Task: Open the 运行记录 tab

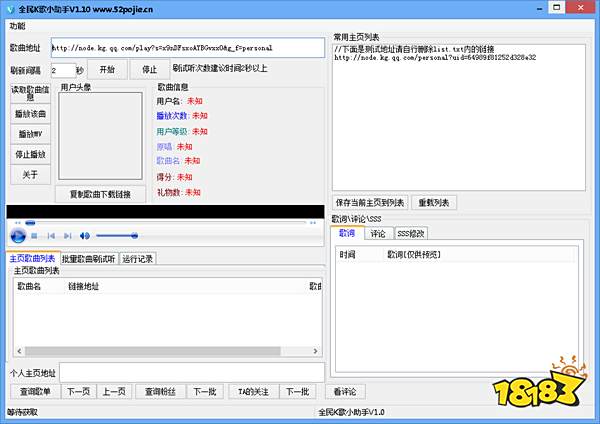Action: coord(137,259)
